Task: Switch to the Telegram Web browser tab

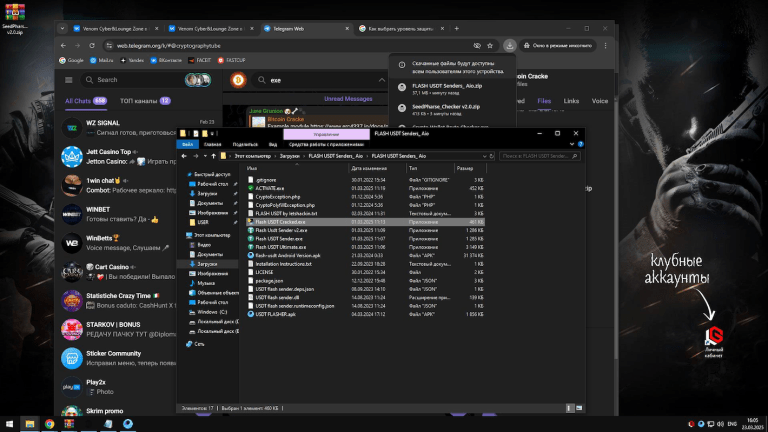Action: [x=306, y=28]
